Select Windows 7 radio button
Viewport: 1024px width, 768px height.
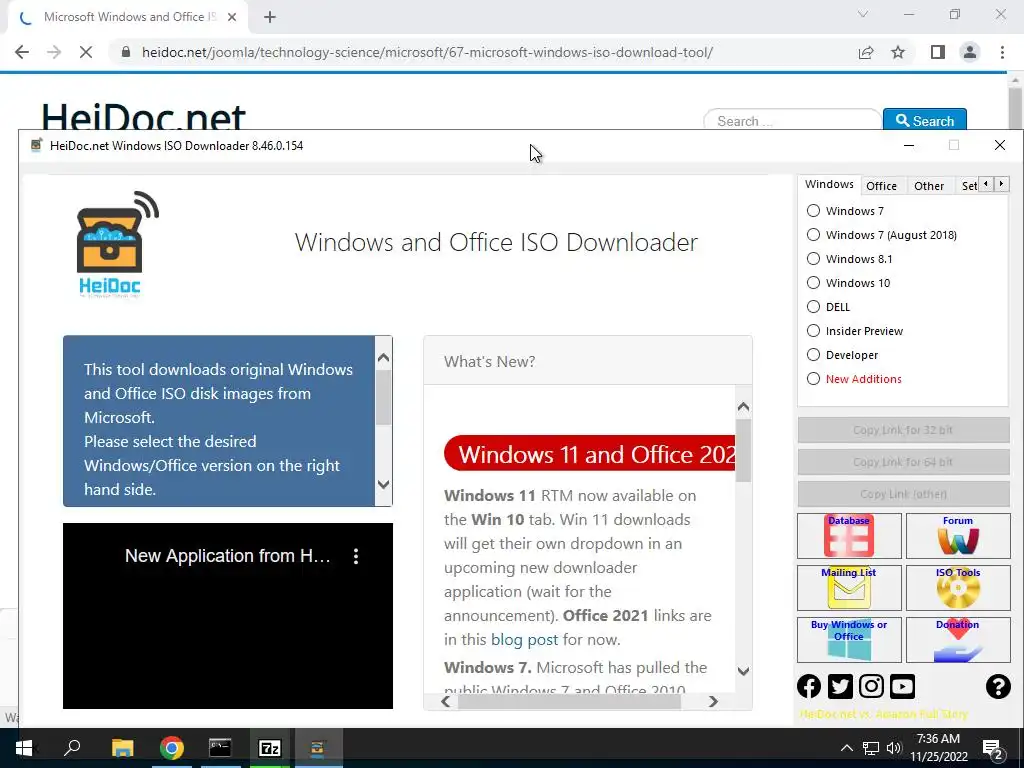pyautogui.click(x=813, y=211)
